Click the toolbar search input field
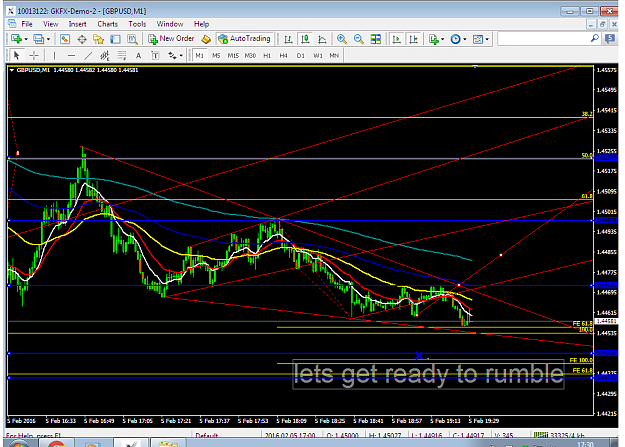This screenshot has height=447, width=625. [544, 39]
